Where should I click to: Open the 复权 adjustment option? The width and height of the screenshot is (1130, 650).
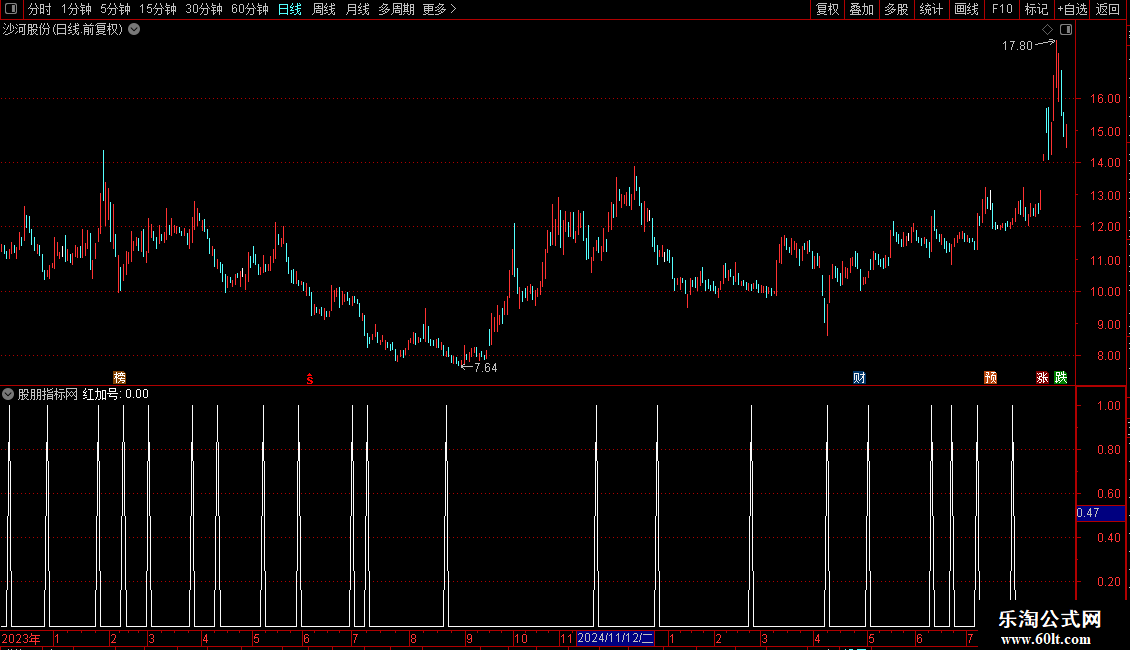click(827, 9)
